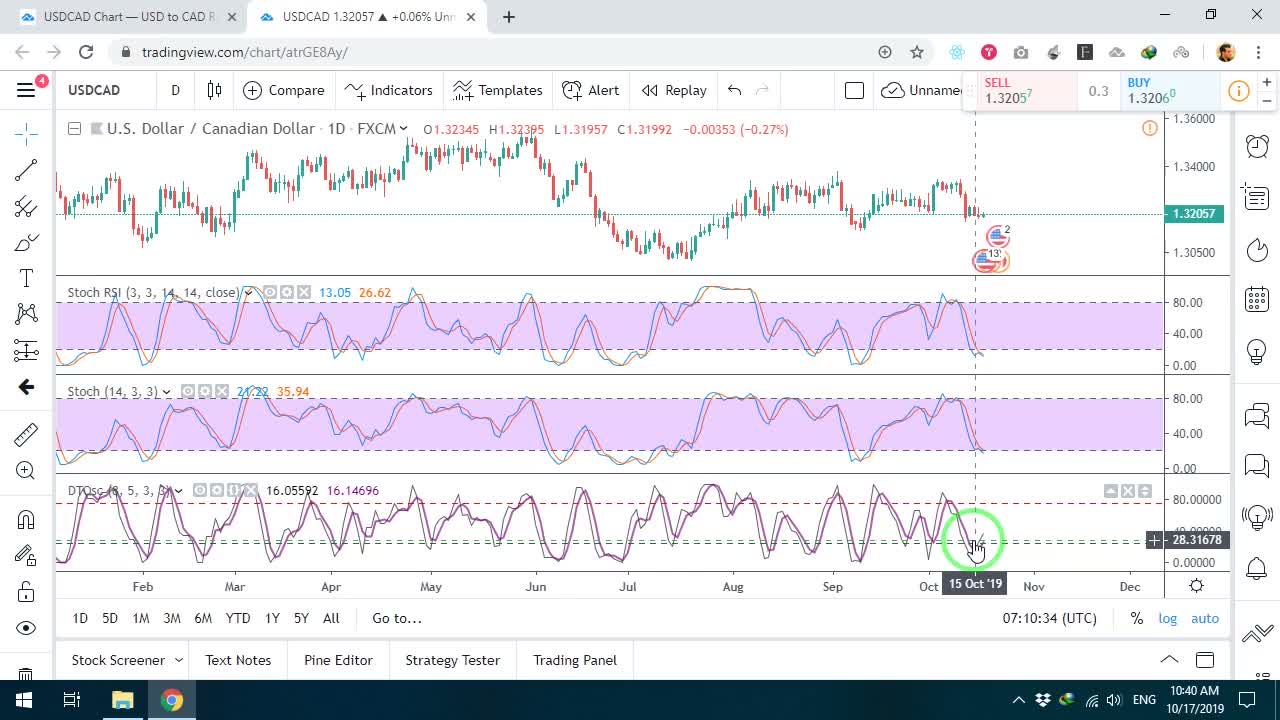Toggle log scale on price axis
This screenshot has height=720, width=1280.
[x=1168, y=618]
